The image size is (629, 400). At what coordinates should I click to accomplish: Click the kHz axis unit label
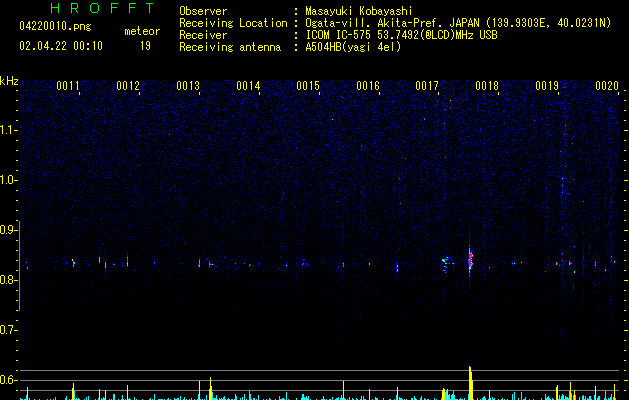9,81
